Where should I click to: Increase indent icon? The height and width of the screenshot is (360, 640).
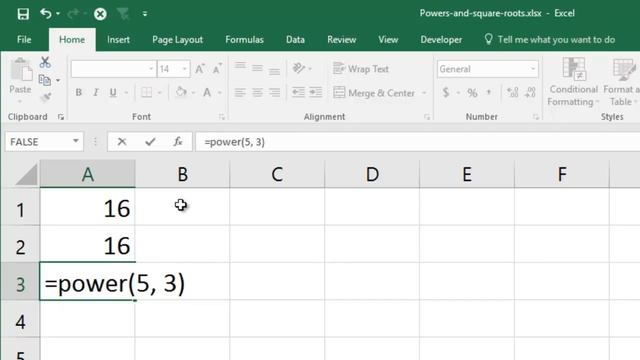(x=316, y=92)
